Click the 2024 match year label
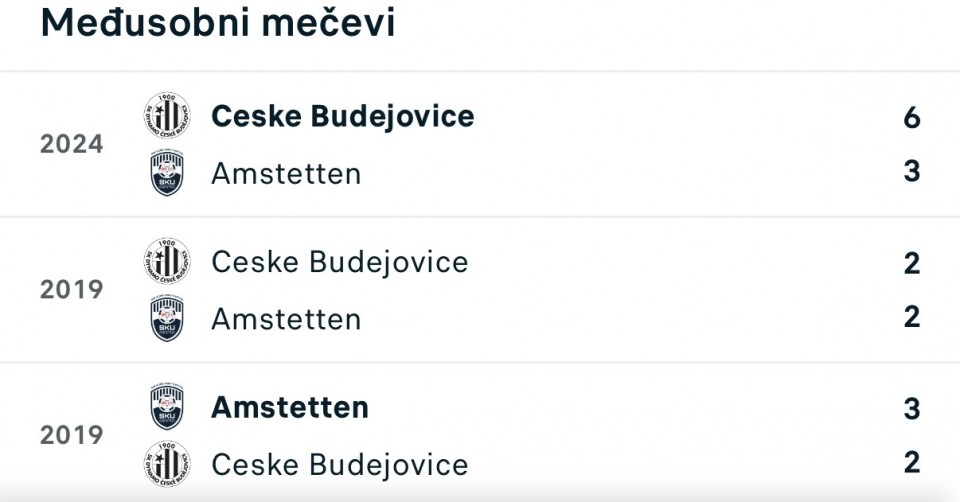Screen dimensions: 960x502 click(x=72, y=145)
